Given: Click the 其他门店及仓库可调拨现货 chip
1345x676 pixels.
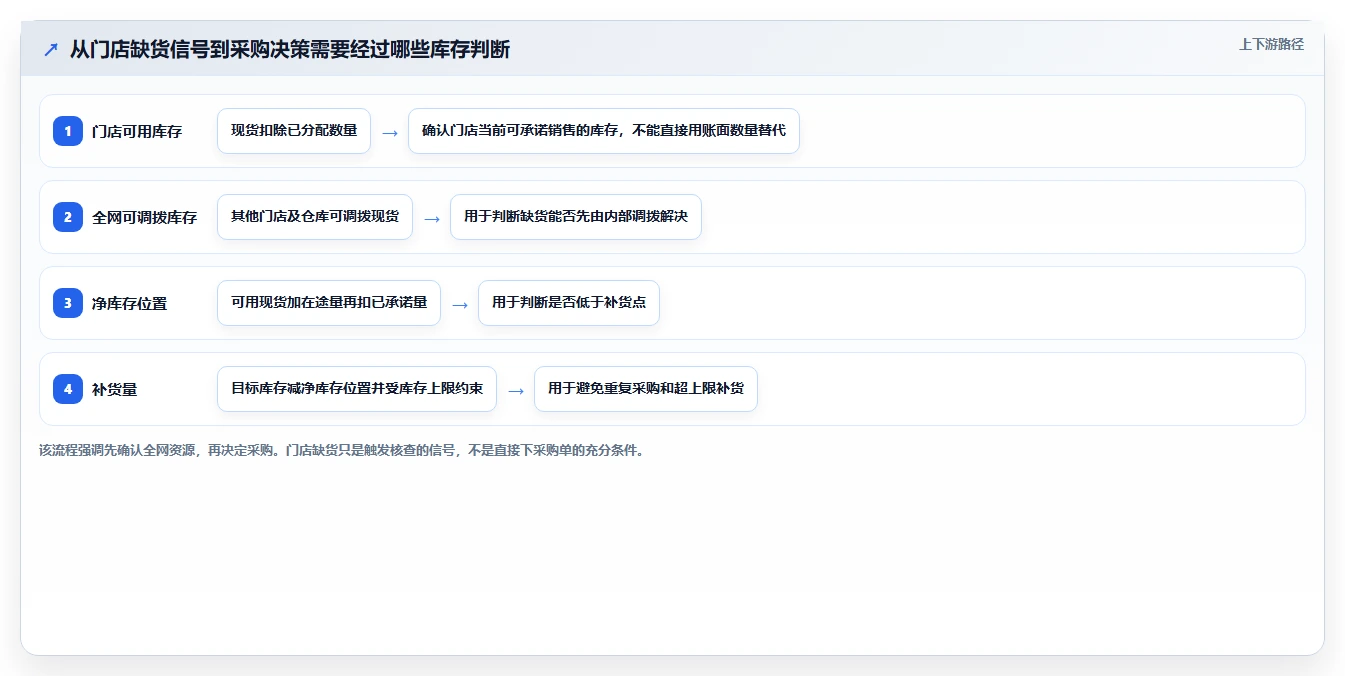Looking at the screenshot, I should 315,217.
